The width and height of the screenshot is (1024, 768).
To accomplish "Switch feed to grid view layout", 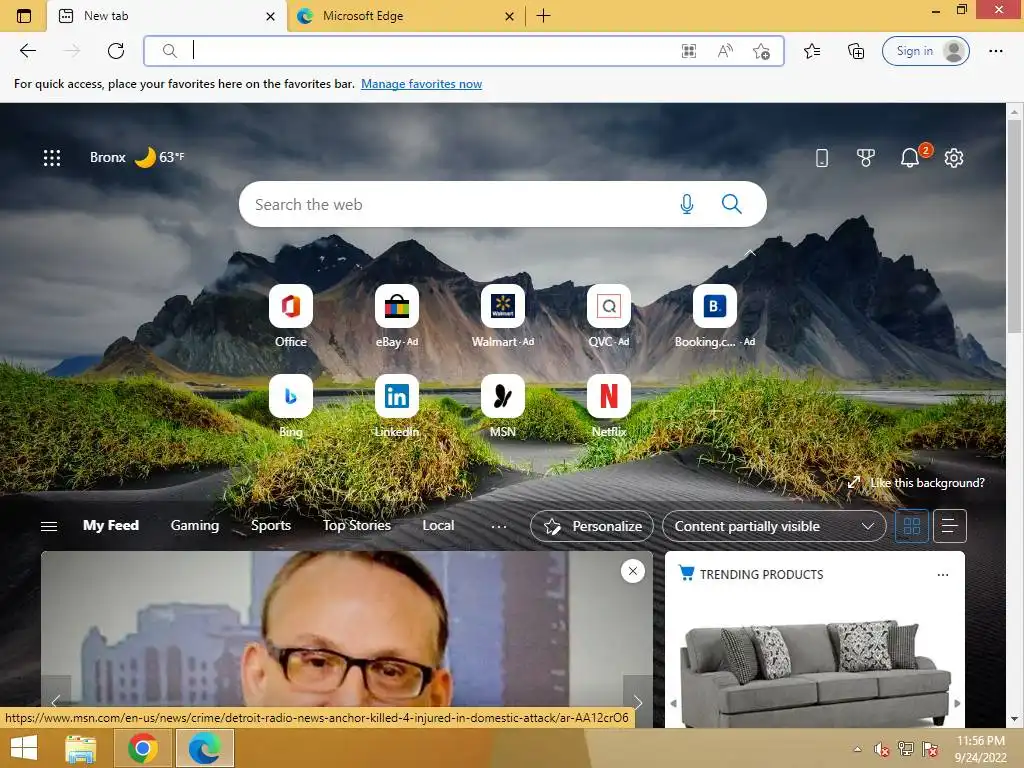I will click(x=912, y=526).
